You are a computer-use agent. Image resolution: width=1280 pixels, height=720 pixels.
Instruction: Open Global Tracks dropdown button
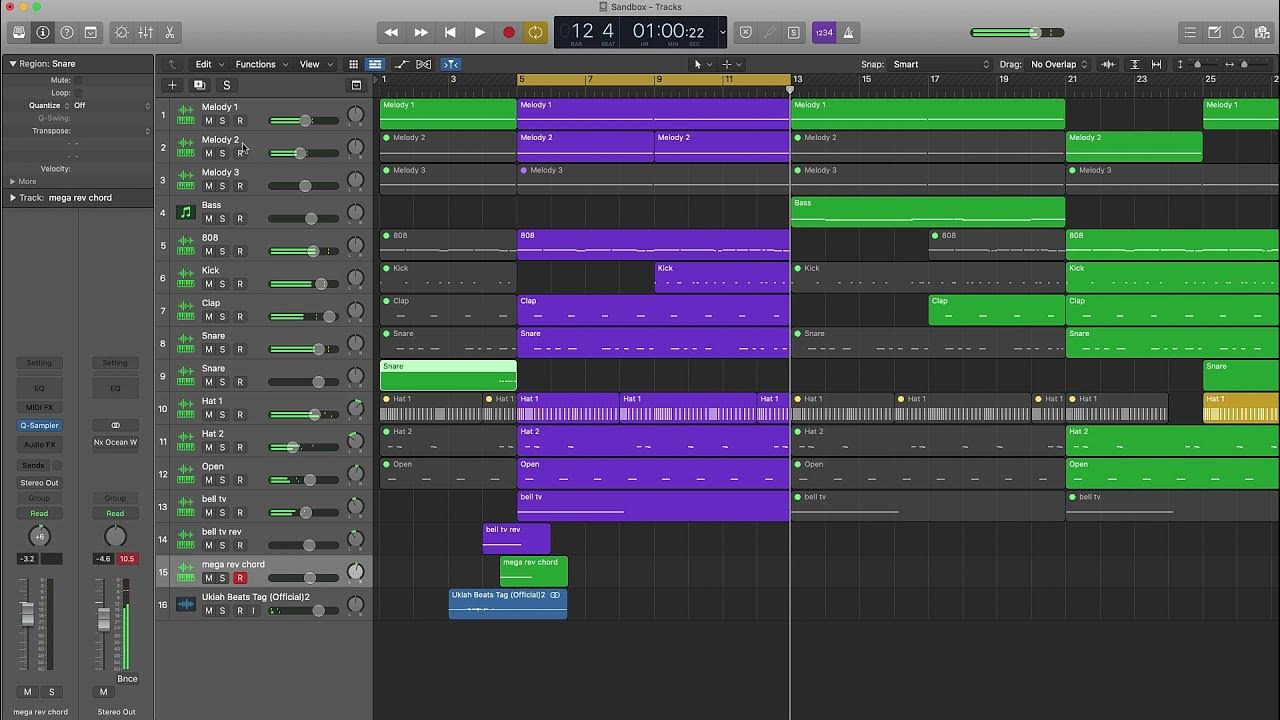356,85
